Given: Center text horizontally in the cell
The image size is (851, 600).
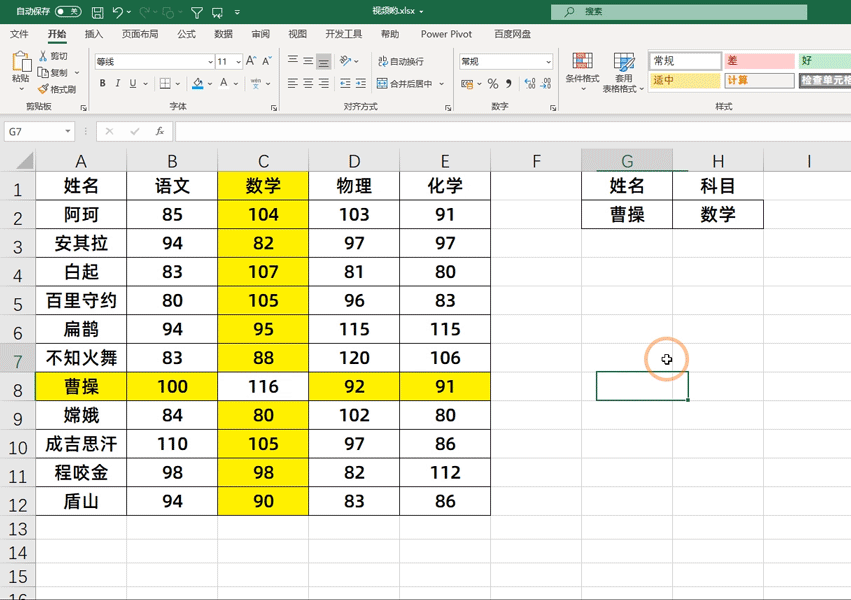Looking at the screenshot, I should click(x=308, y=83).
